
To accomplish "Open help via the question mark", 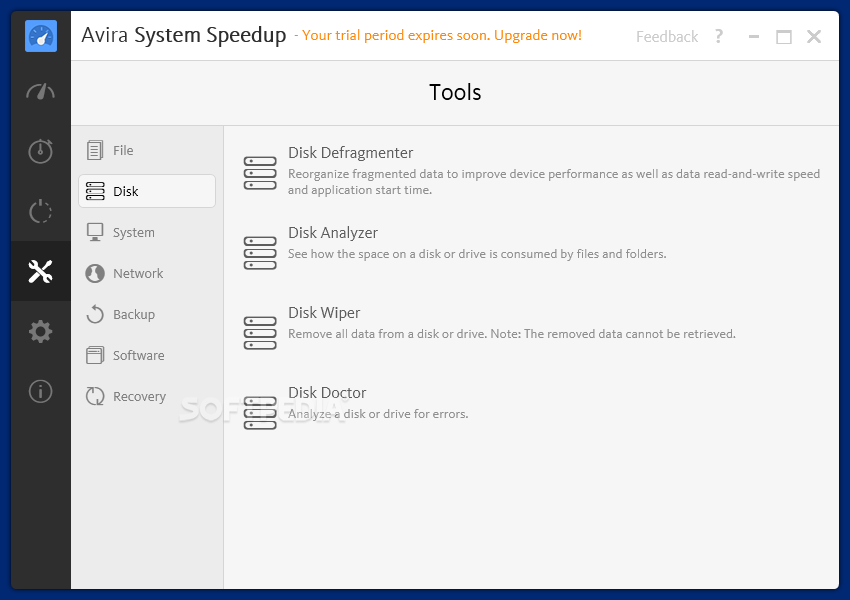I will pyautogui.click(x=719, y=36).
